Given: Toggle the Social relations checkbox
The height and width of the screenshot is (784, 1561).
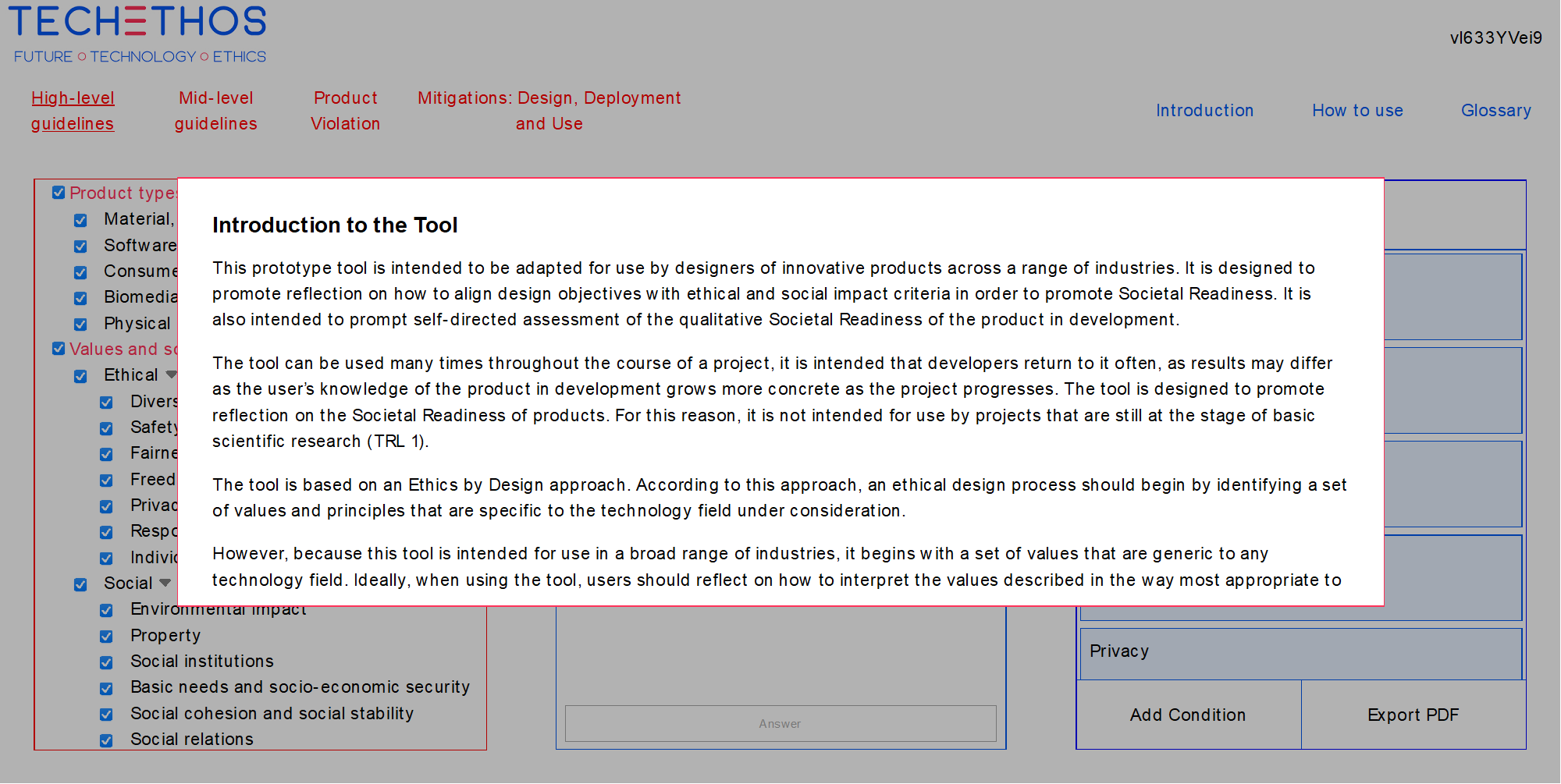Looking at the screenshot, I should (106, 740).
